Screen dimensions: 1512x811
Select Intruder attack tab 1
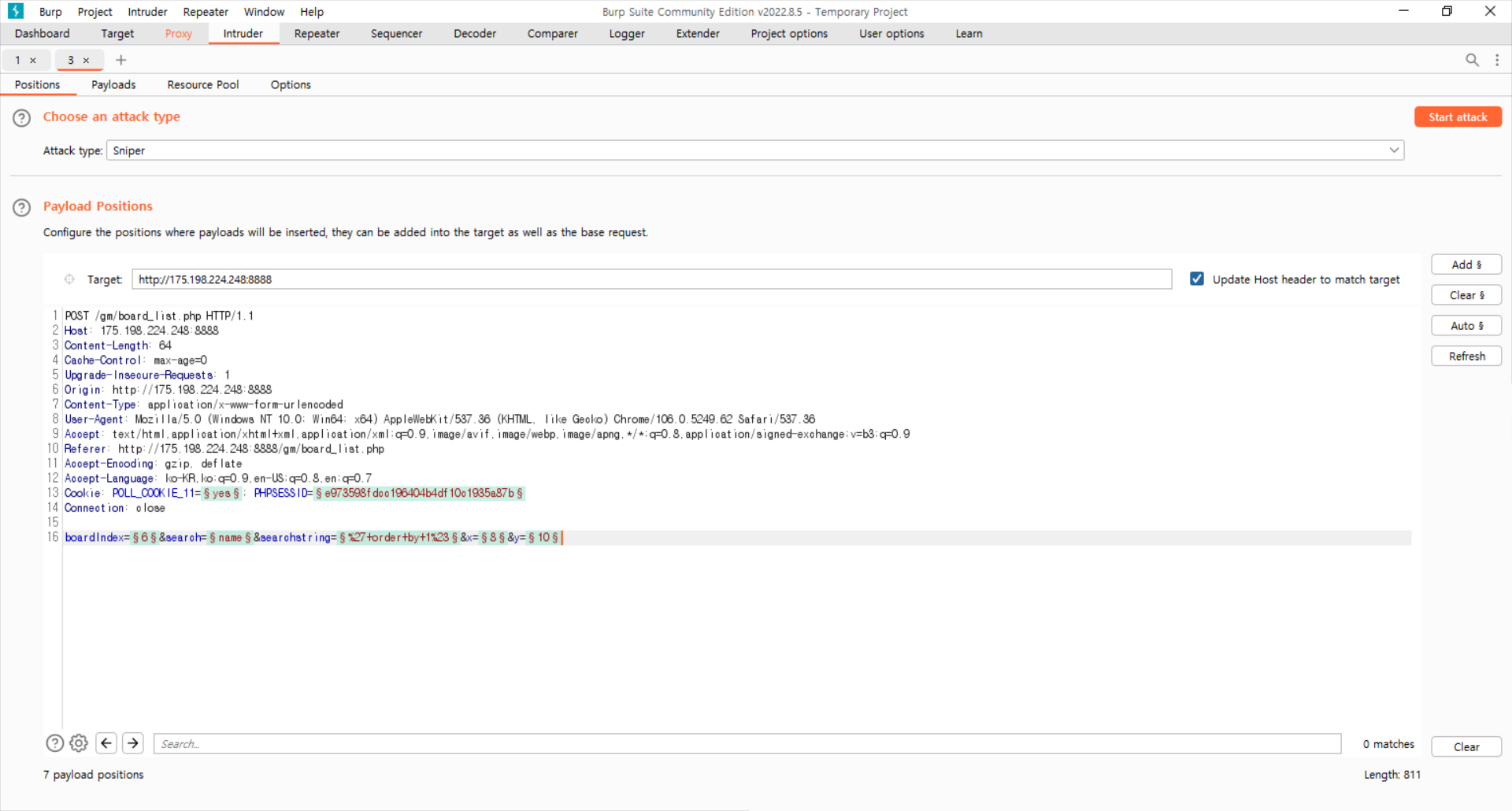pyautogui.click(x=18, y=61)
